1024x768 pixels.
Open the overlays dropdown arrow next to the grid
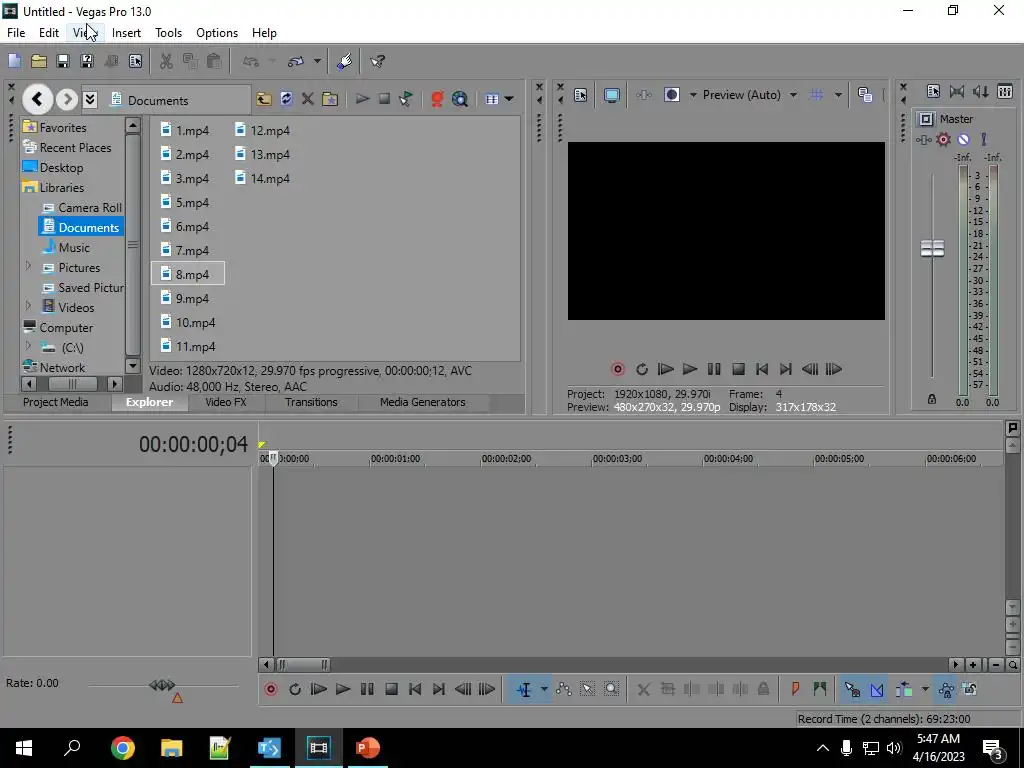pos(838,95)
